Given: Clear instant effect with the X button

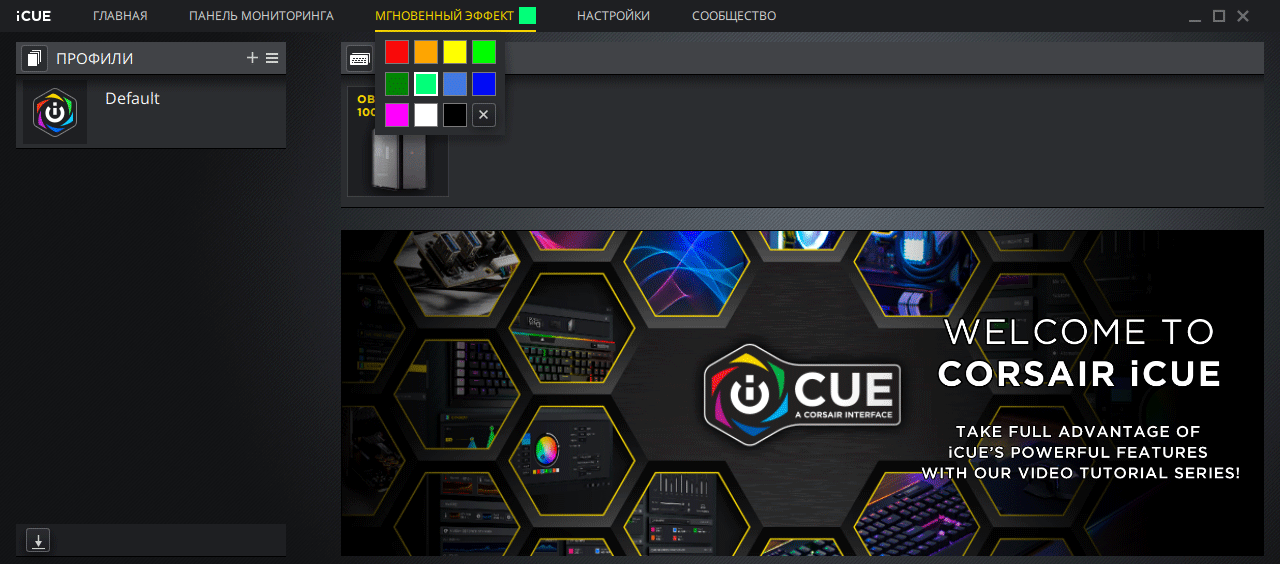Looking at the screenshot, I should tap(484, 115).
